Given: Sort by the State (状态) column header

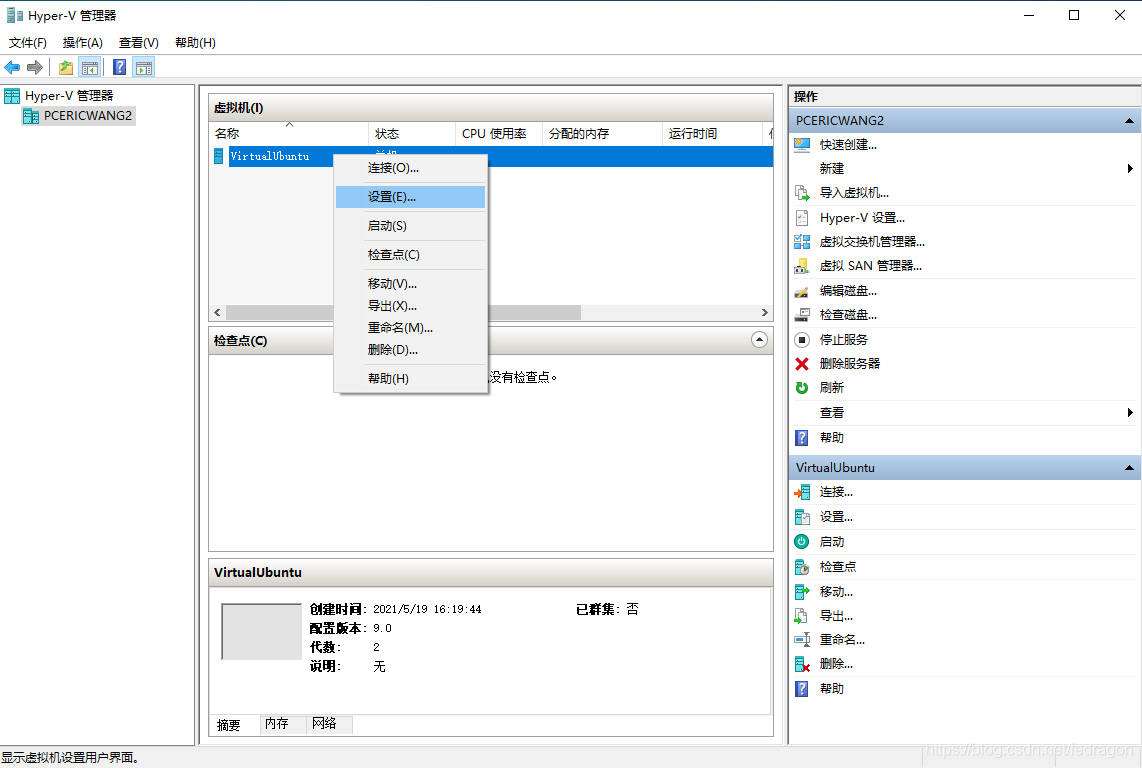Looking at the screenshot, I should [x=411, y=134].
